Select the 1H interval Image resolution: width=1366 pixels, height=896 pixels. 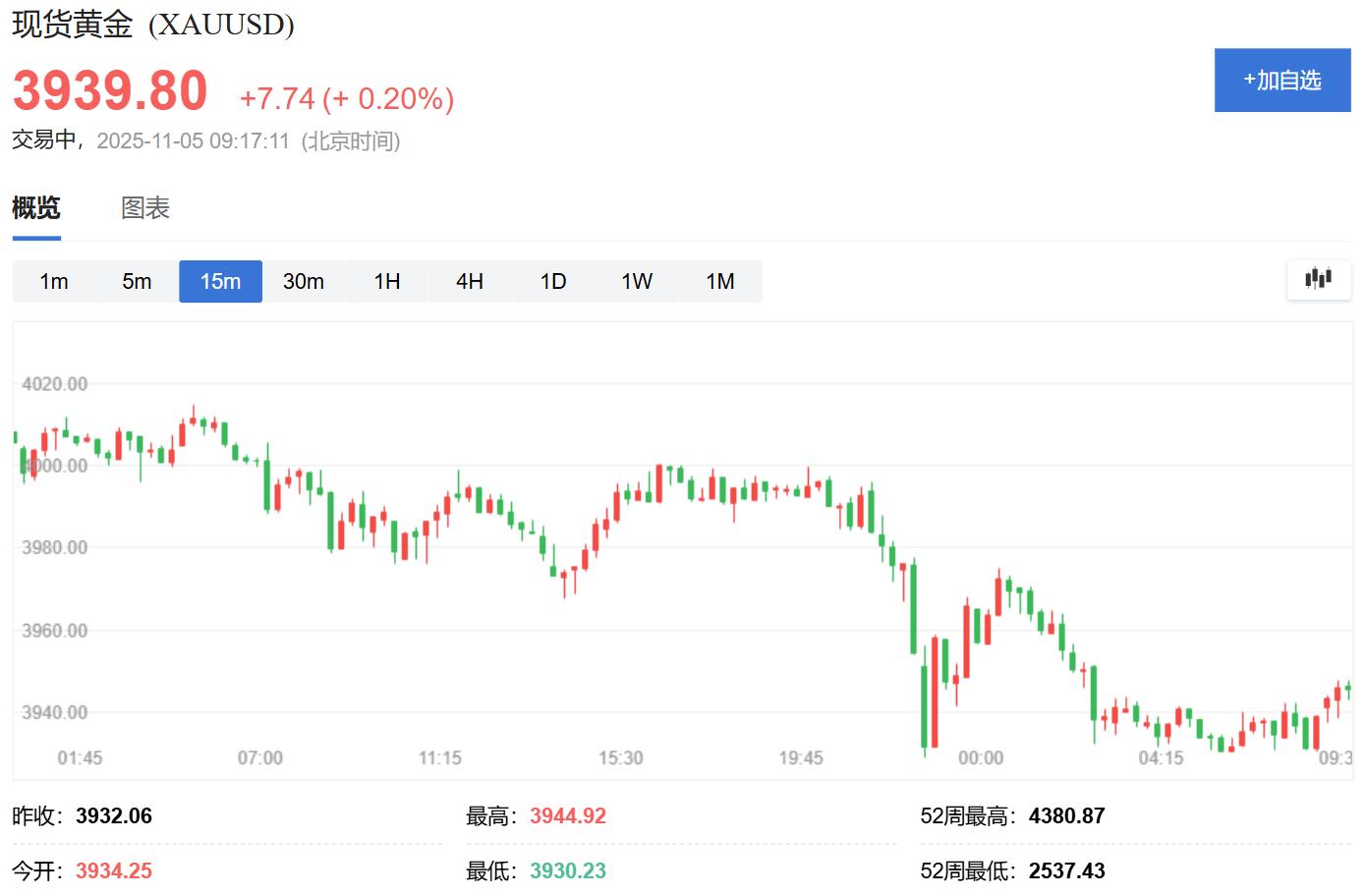coord(387,281)
